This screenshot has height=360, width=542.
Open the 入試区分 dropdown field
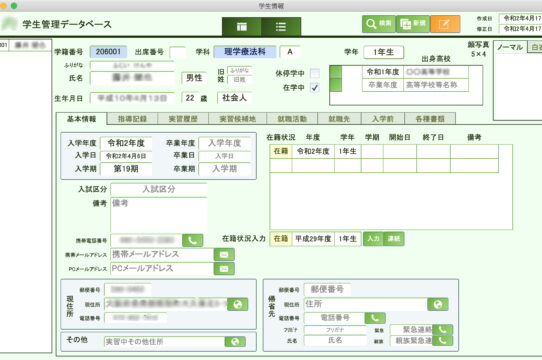coord(159,189)
